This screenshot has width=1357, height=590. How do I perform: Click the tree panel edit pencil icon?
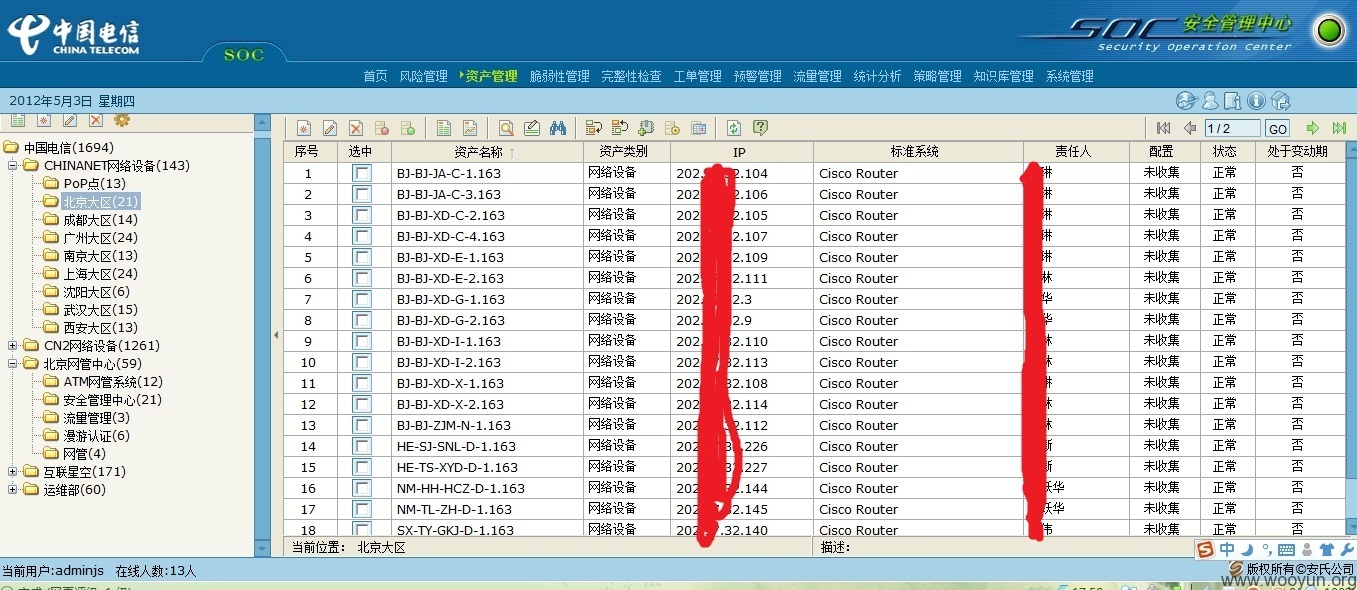click(x=70, y=120)
